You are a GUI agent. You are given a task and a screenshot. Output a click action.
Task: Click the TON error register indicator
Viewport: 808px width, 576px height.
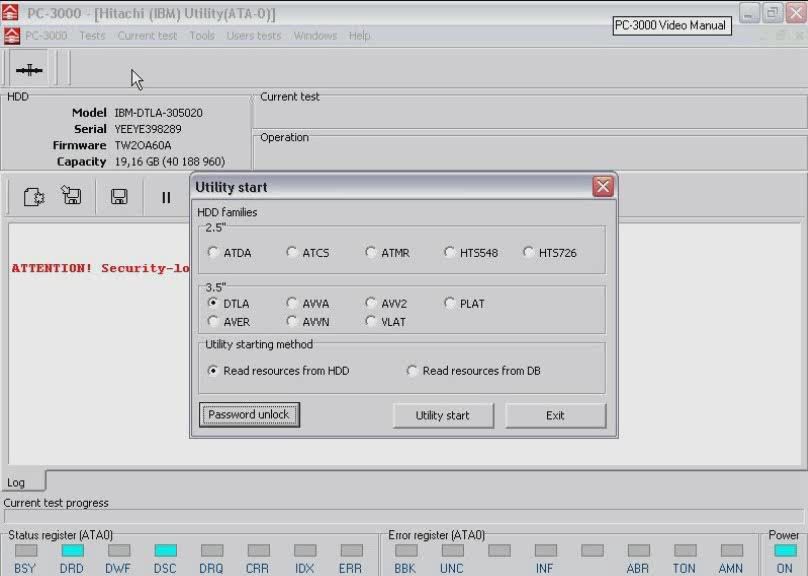point(685,551)
